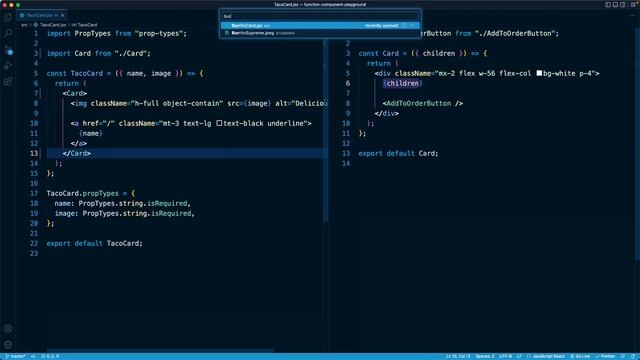
Task: Change the LF end of line sequence
Action: tap(519, 356)
